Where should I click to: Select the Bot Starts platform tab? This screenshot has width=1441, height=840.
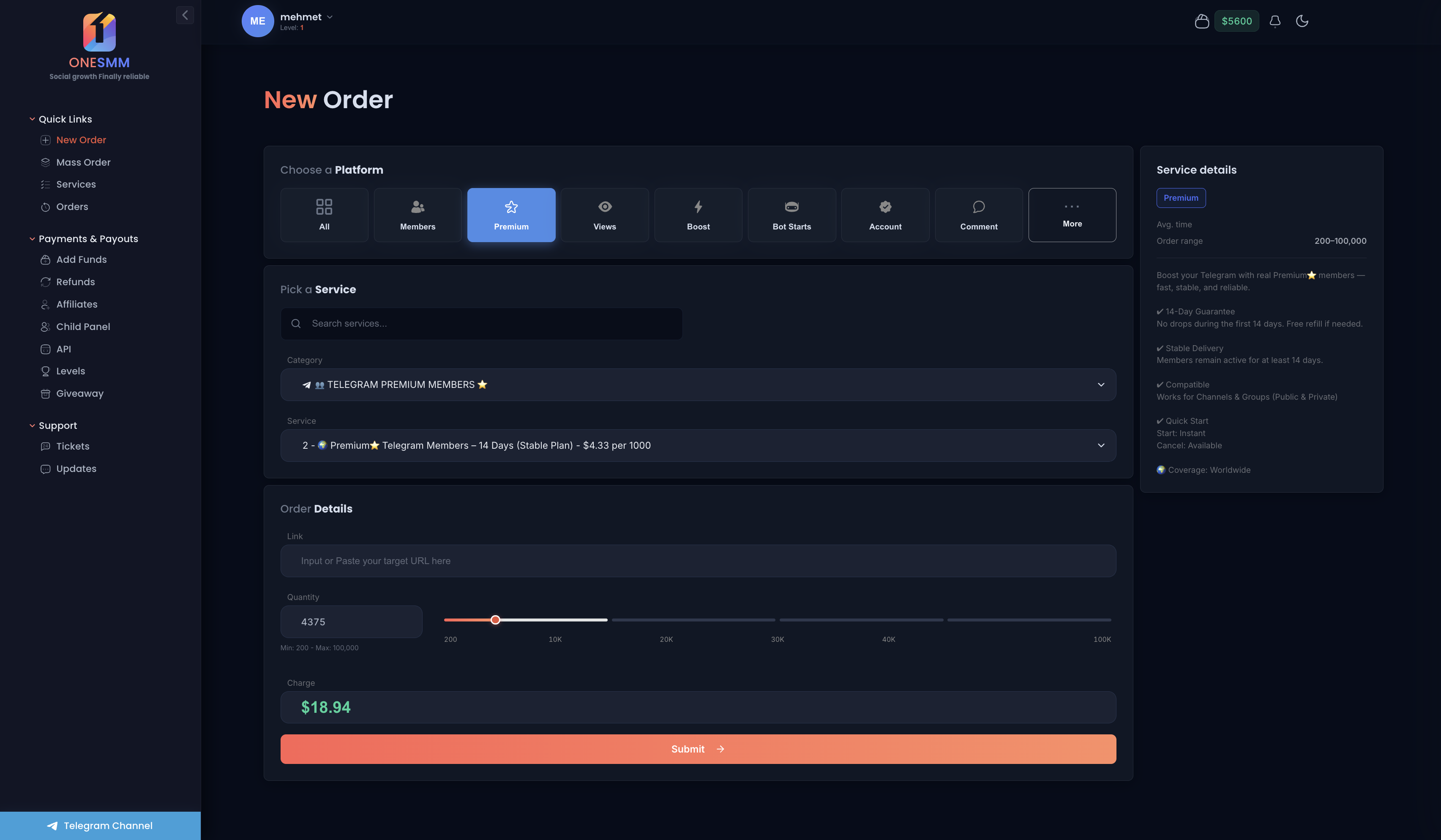pos(791,215)
